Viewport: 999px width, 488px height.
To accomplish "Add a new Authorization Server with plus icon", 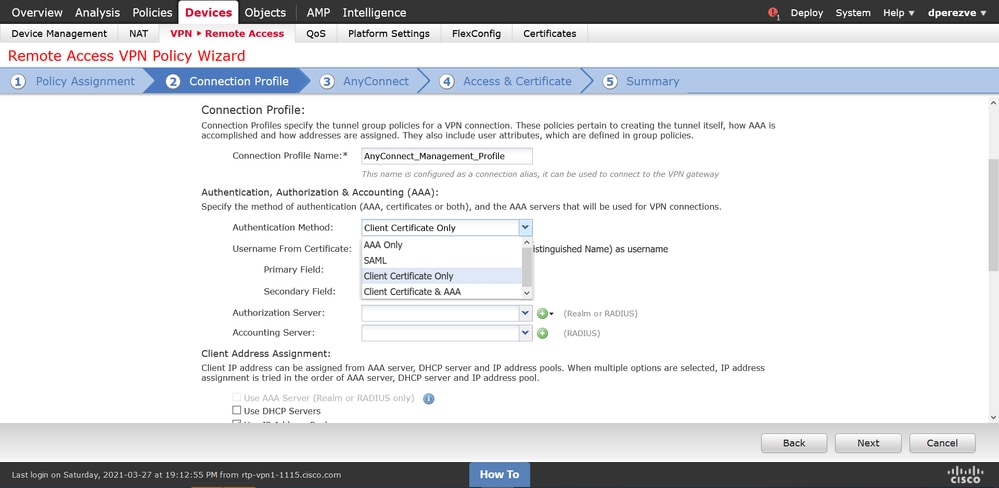I will tap(542, 313).
